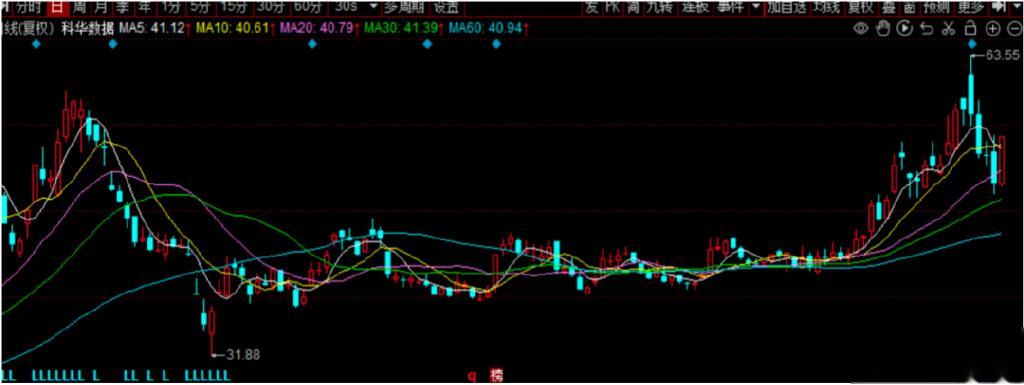Toggle the 复权 option in toolbar
The image size is (1024, 385).
859,7
